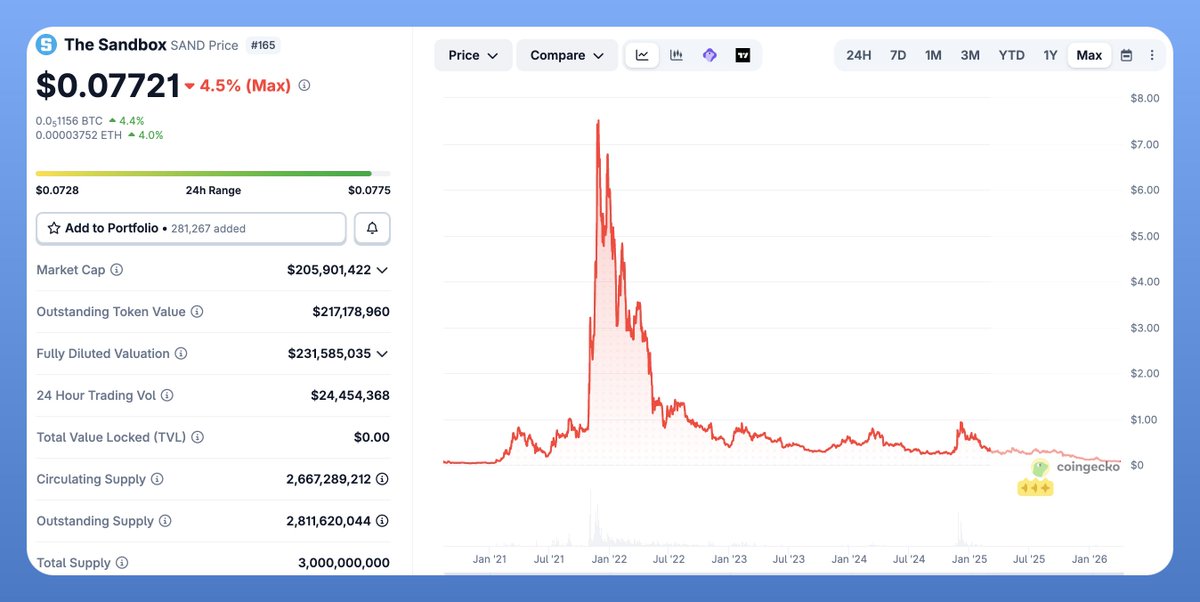Open the Compare dropdown
The image size is (1200, 602).
coord(567,55)
